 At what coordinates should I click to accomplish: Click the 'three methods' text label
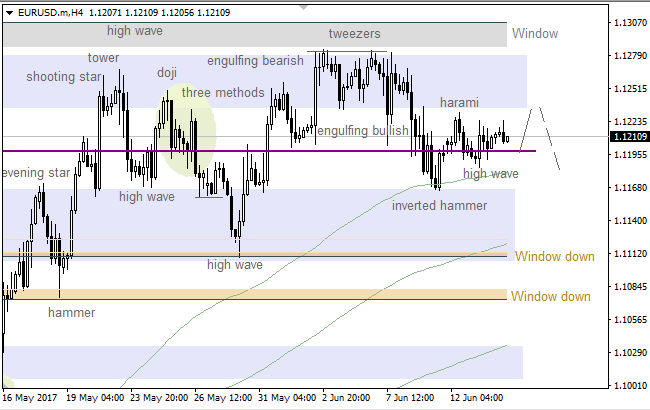[223, 93]
